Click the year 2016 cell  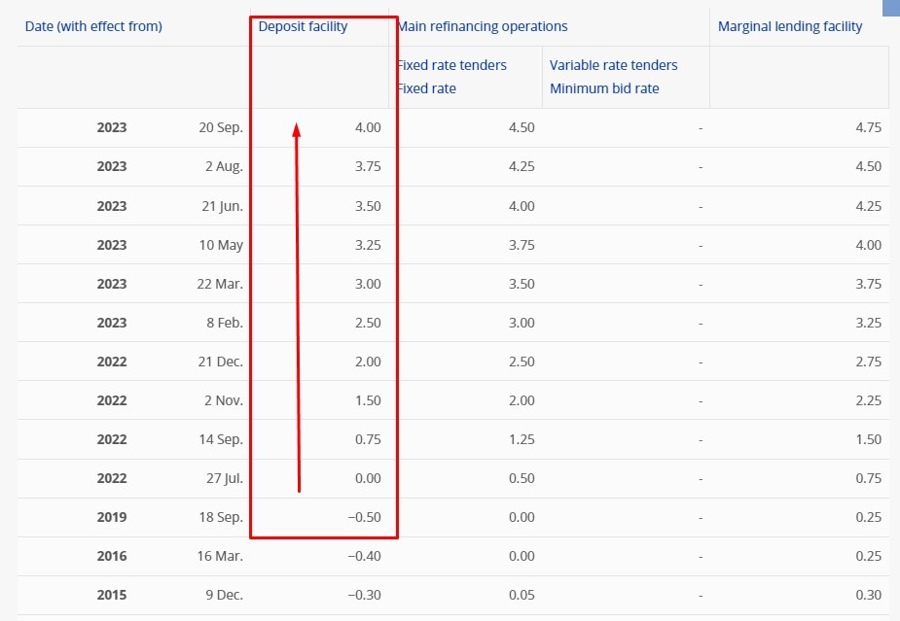111,556
